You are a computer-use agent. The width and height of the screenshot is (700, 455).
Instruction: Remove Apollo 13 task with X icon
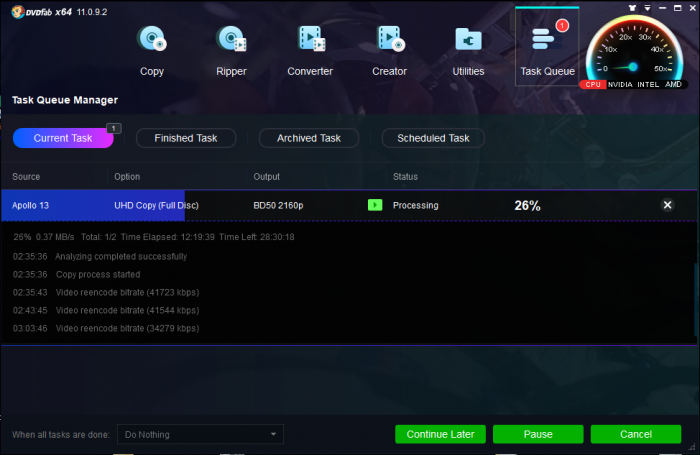pyautogui.click(x=668, y=205)
